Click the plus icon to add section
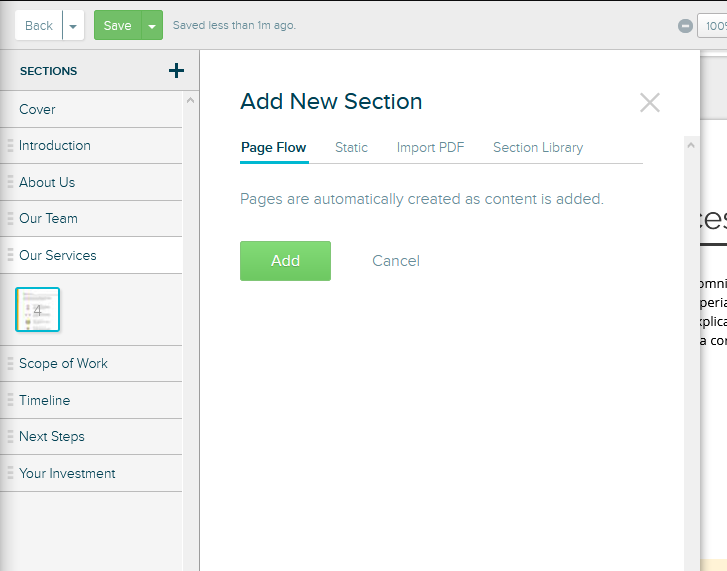The image size is (727, 571). [176, 70]
